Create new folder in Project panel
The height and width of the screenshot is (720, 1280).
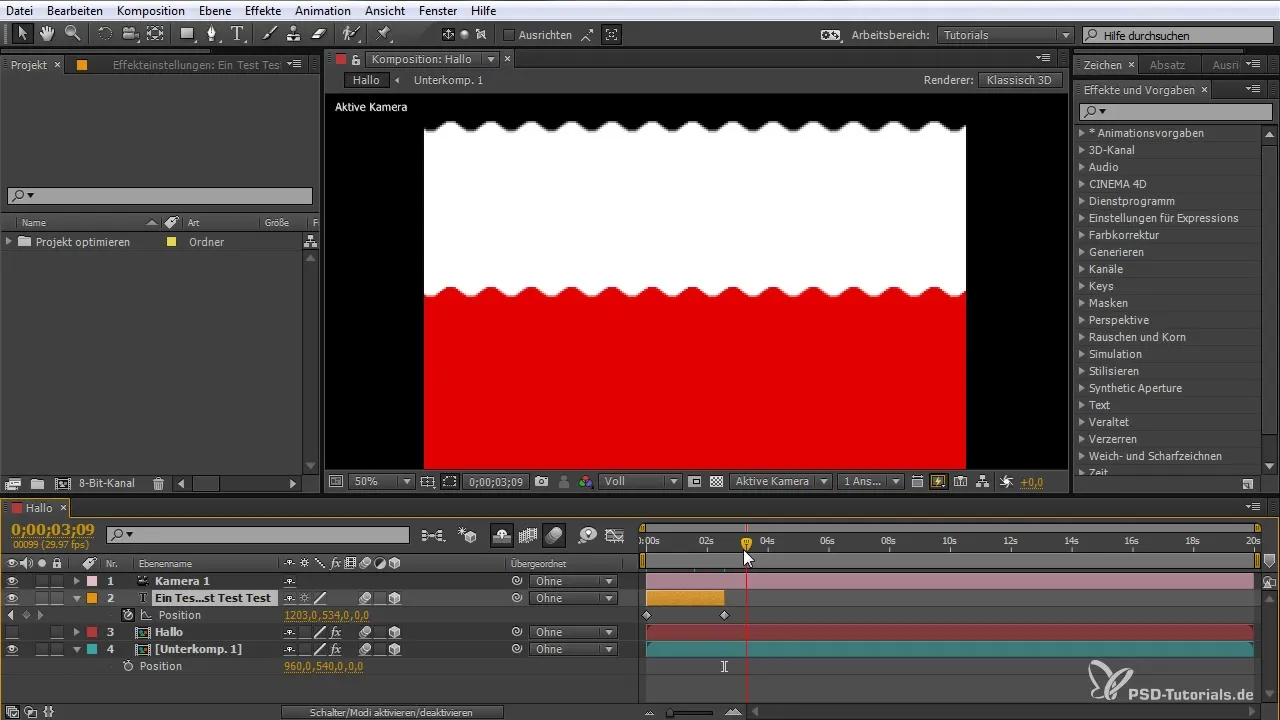coord(37,484)
